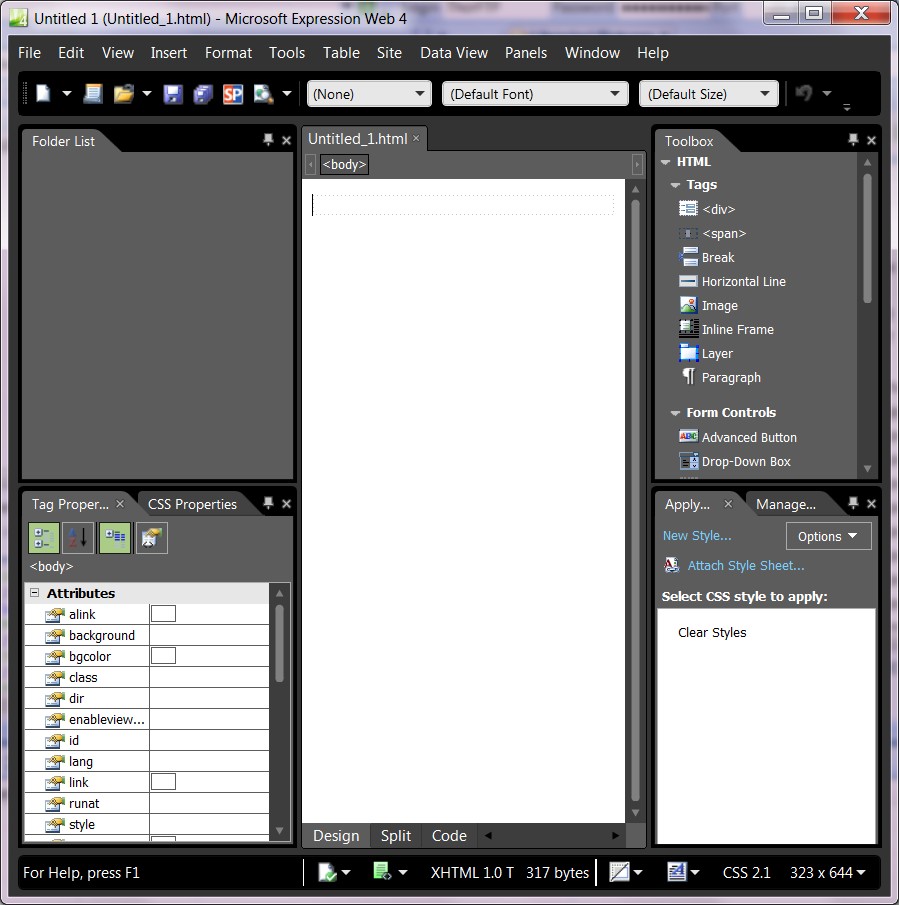Open the Format menu
This screenshot has width=899, height=905.
(x=228, y=53)
